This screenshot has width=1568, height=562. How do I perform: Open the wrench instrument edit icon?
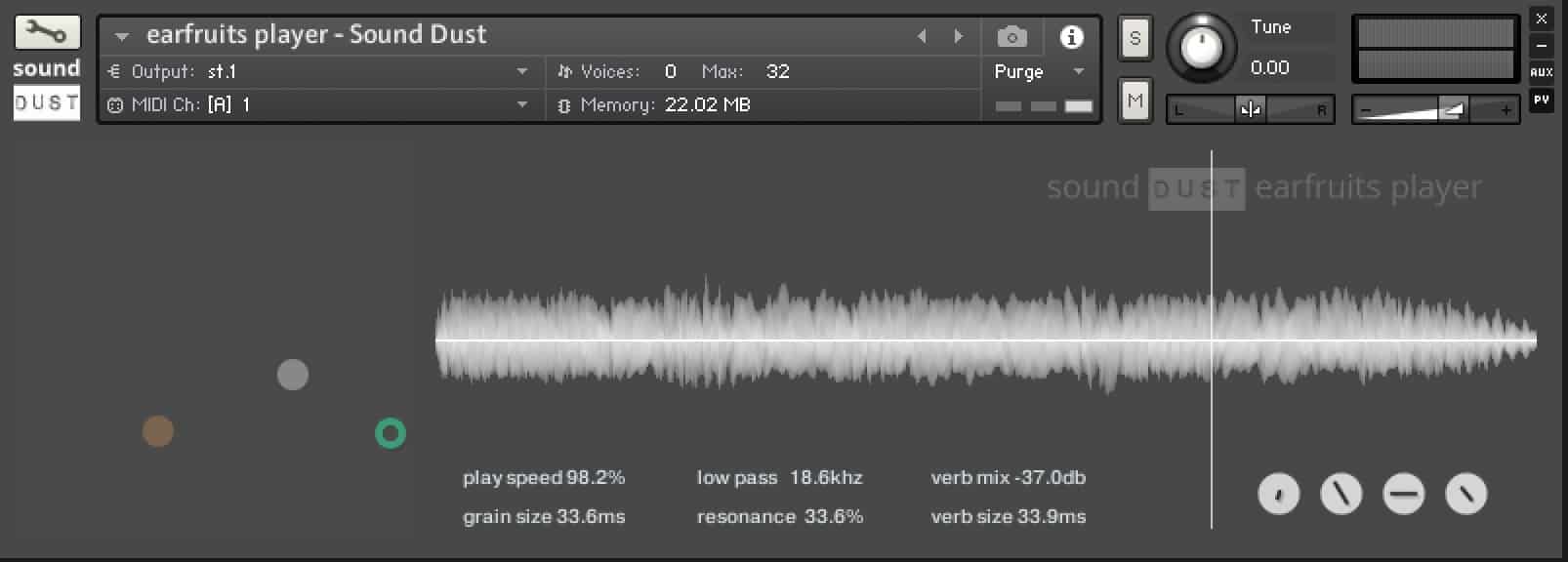47,32
